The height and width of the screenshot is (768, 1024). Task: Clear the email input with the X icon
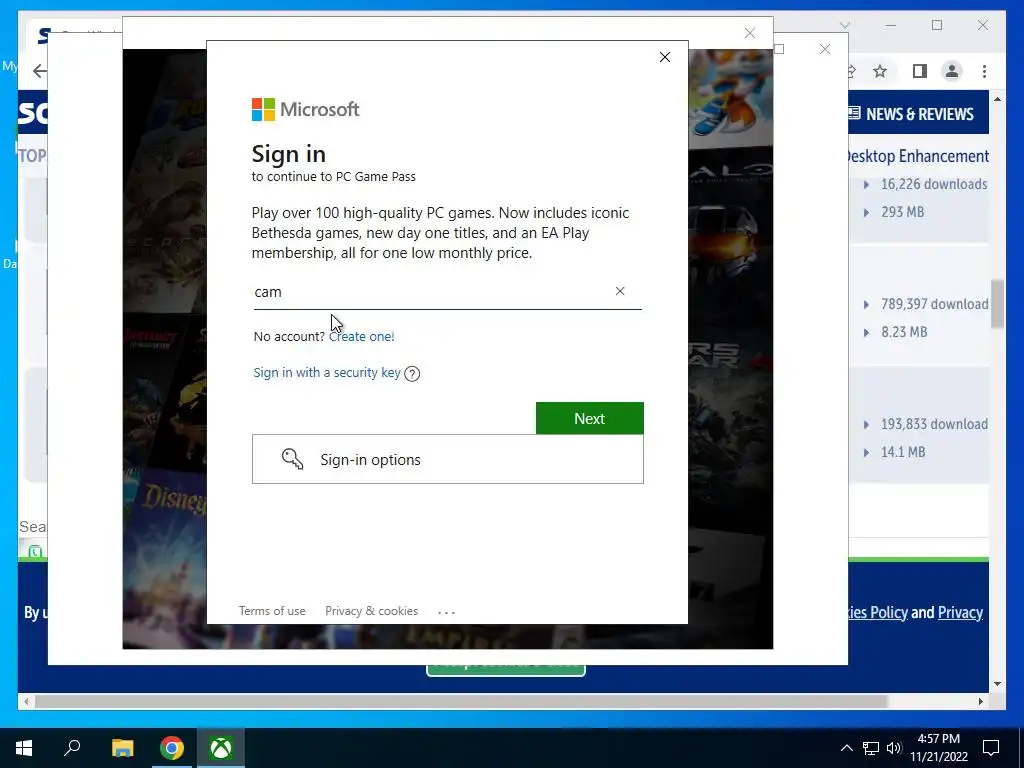pos(620,291)
